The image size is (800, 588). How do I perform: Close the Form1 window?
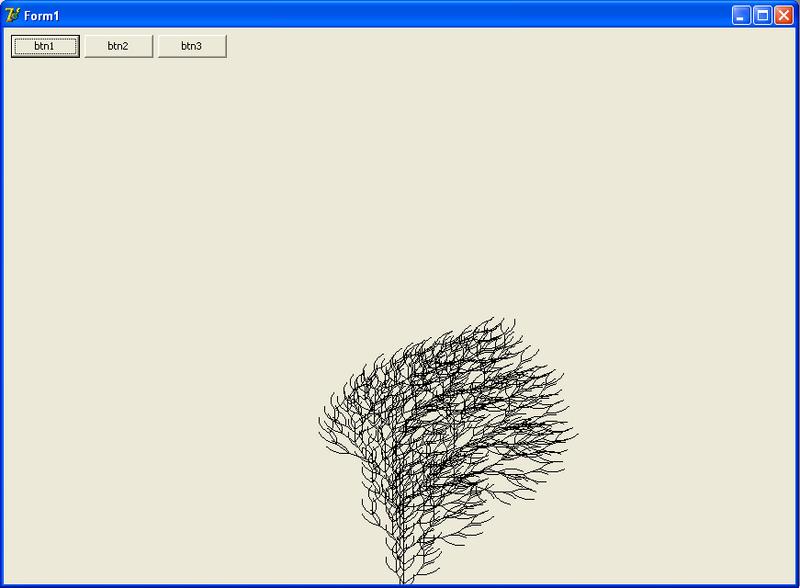tap(784, 16)
